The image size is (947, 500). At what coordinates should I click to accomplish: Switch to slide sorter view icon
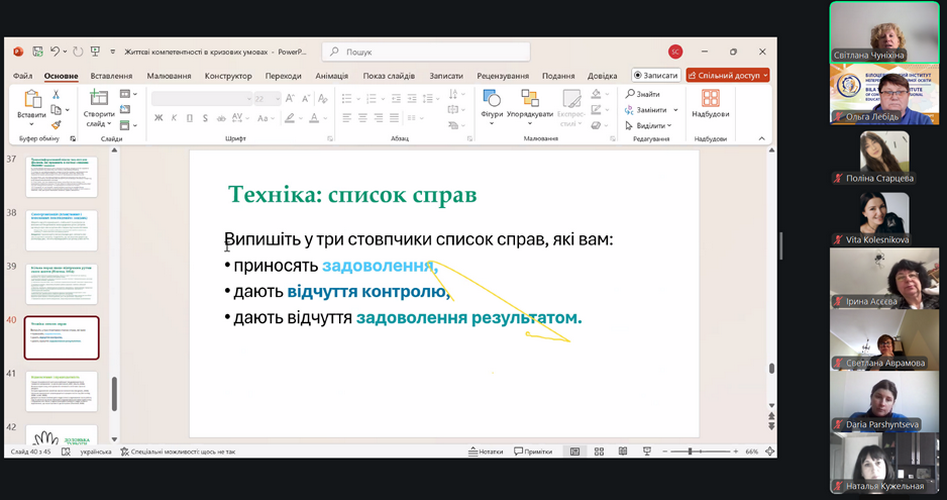click(598, 452)
